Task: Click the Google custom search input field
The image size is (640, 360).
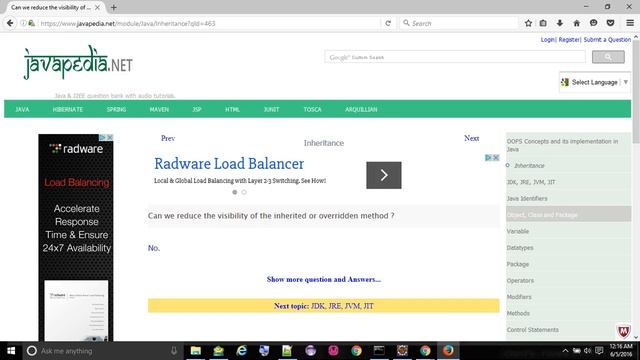Action: click(455, 57)
